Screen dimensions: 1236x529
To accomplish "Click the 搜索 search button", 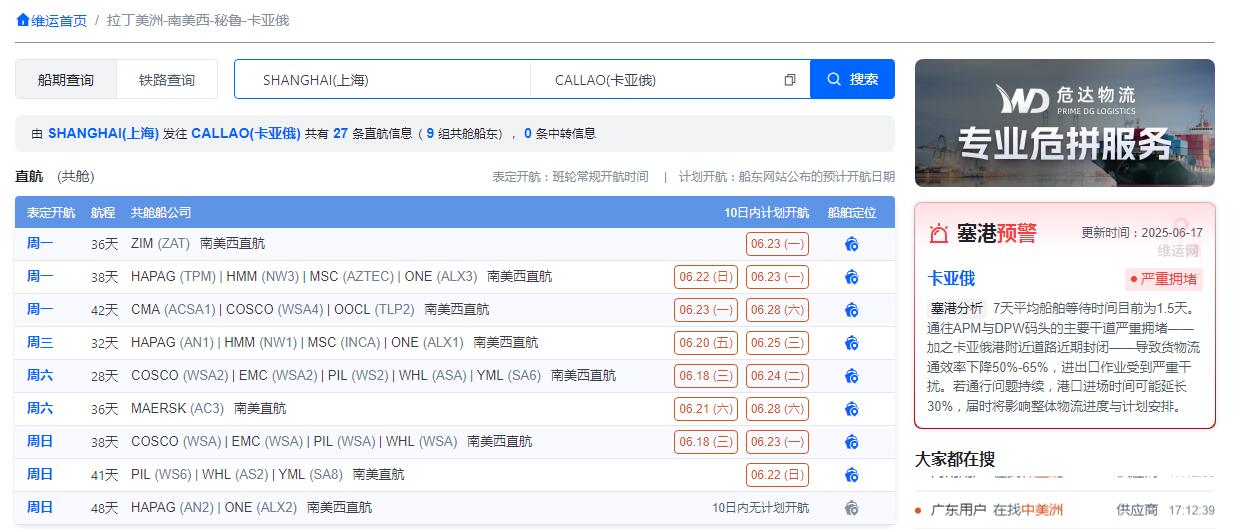I will click(x=852, y=80).
